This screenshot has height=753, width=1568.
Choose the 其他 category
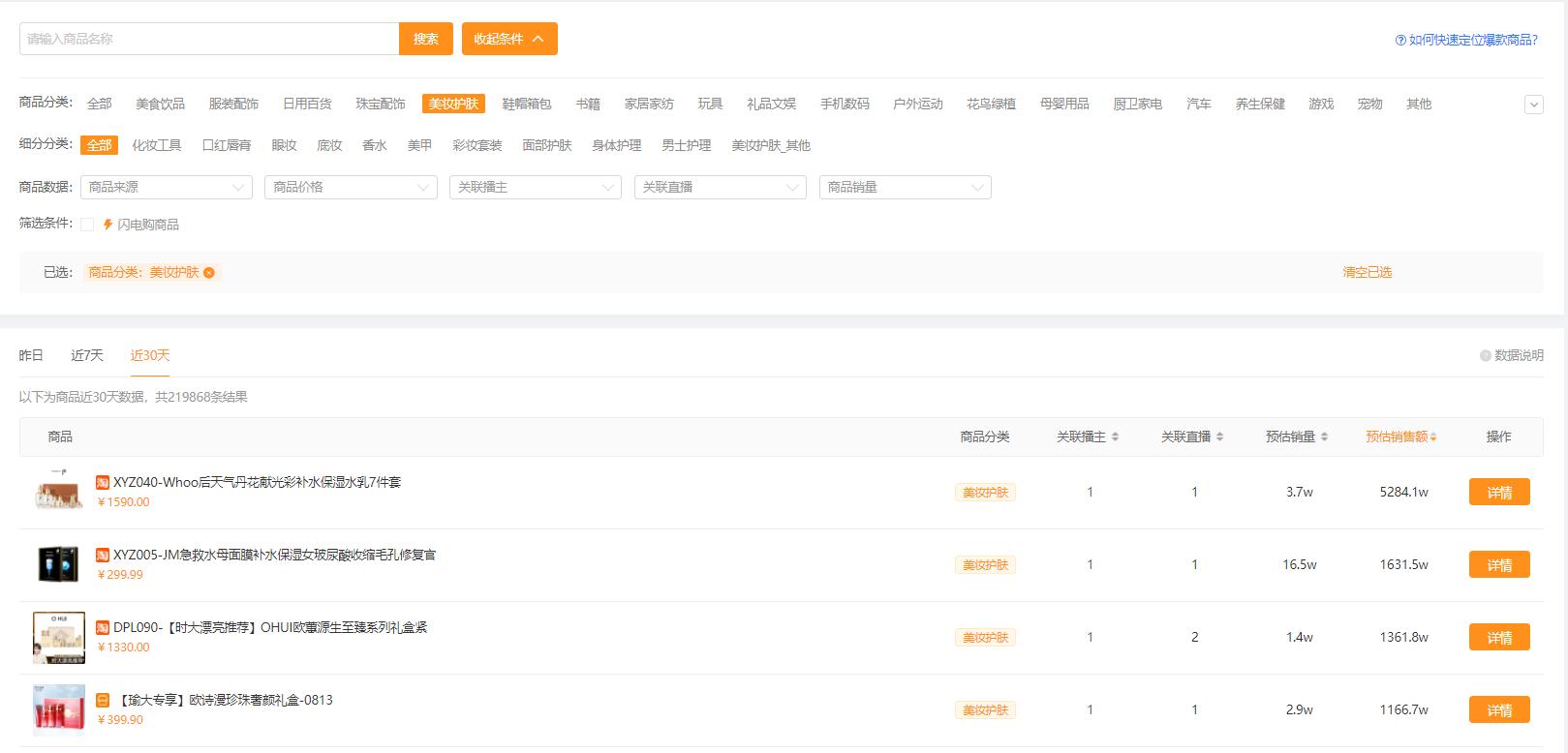(x=1419, y=104)
